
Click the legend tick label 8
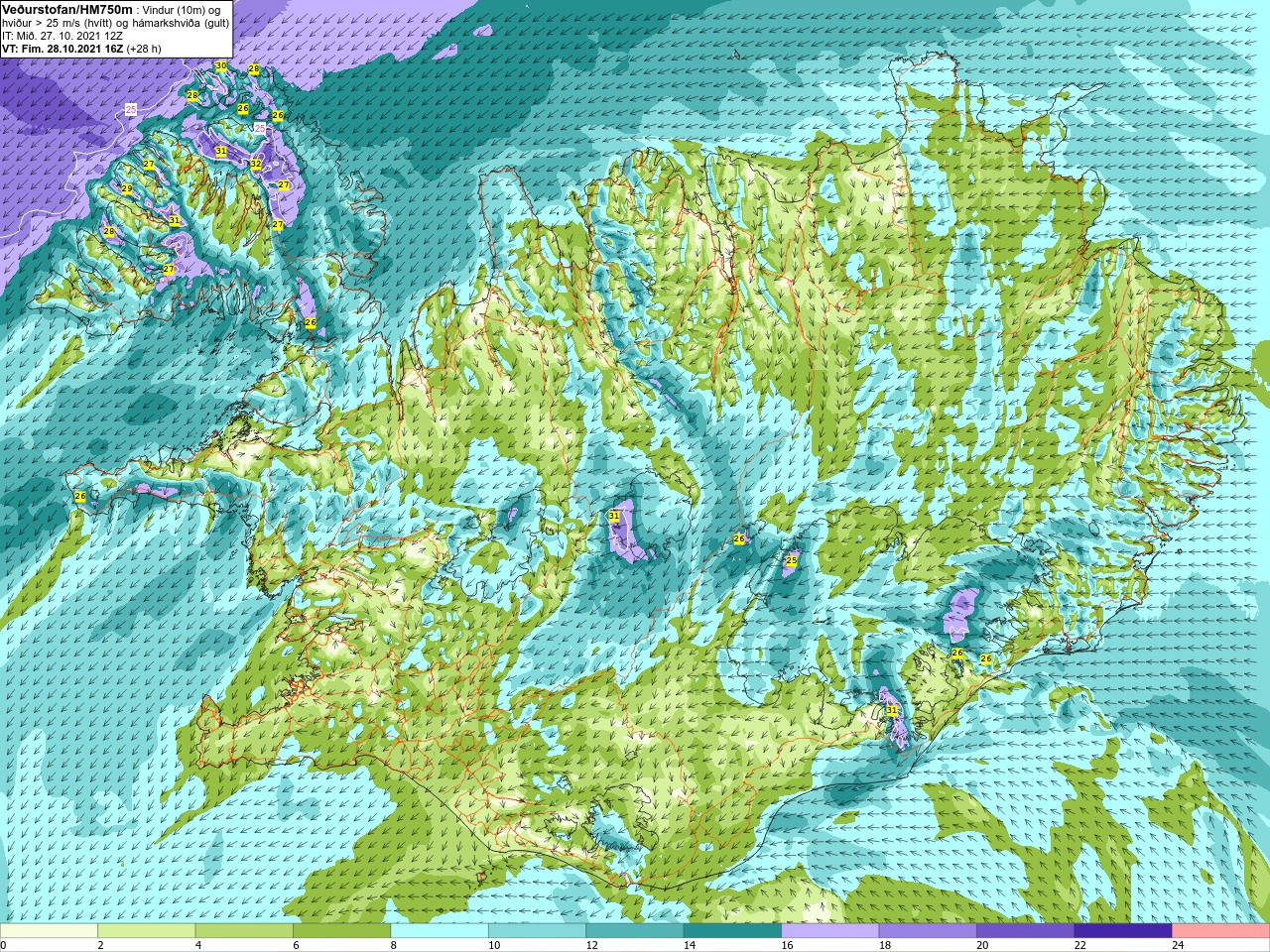tap(393, 945)
